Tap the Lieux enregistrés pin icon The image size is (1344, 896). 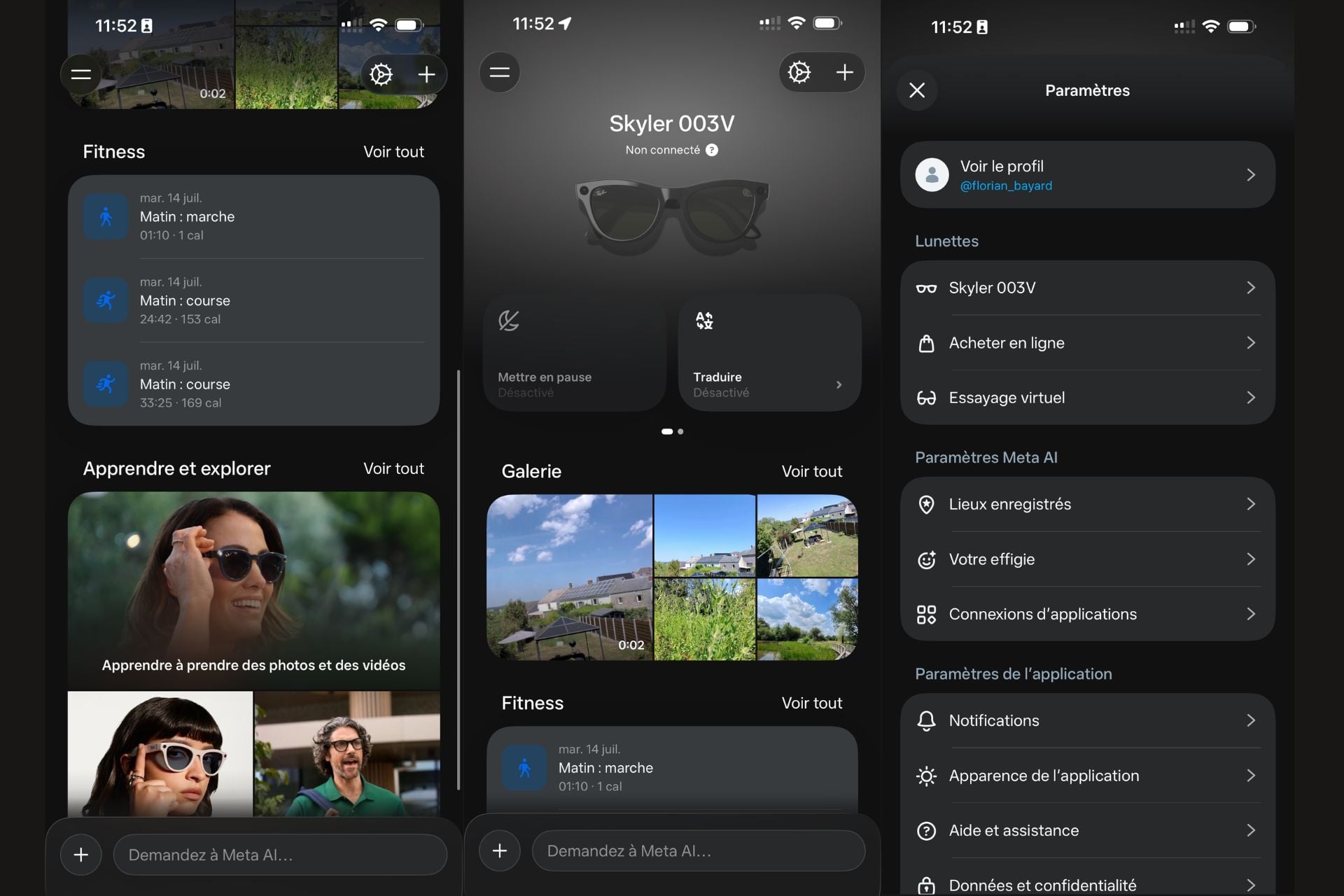click(926, 505)
